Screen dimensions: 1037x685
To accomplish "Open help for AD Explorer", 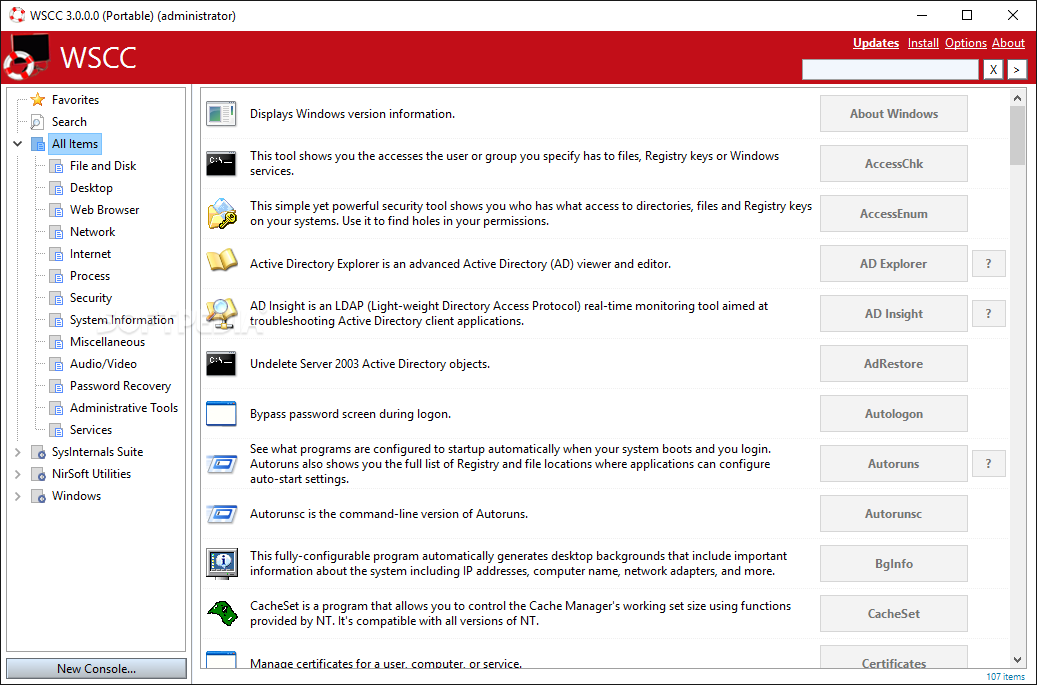I will pyautogui.click(x=989, y=264).
